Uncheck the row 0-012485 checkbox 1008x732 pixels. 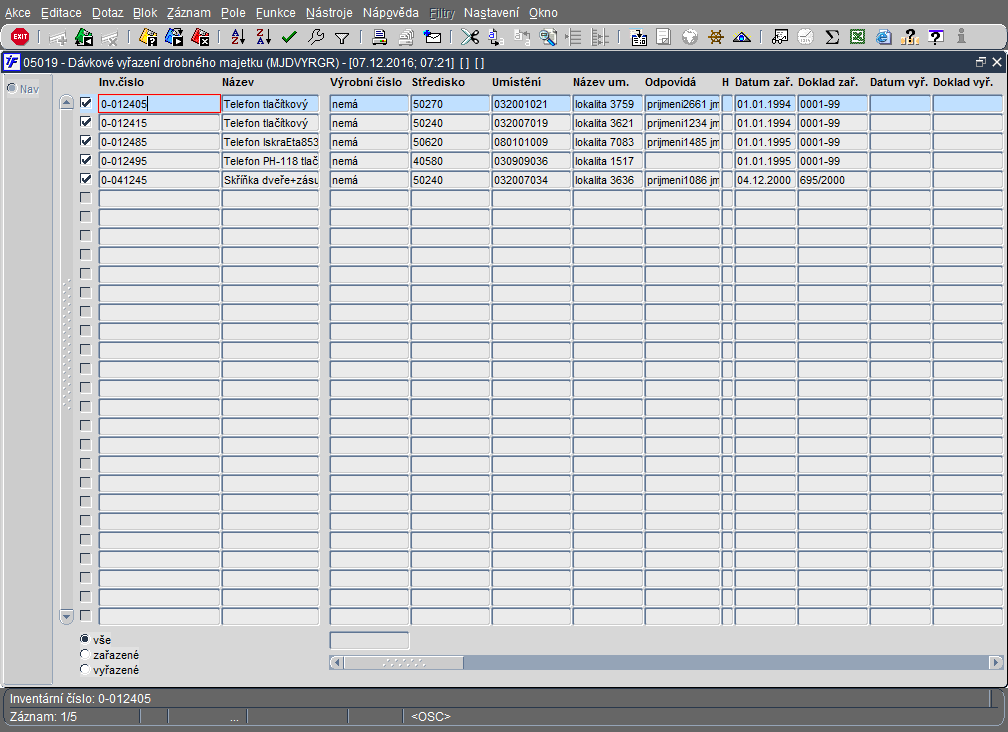[86, 141]
